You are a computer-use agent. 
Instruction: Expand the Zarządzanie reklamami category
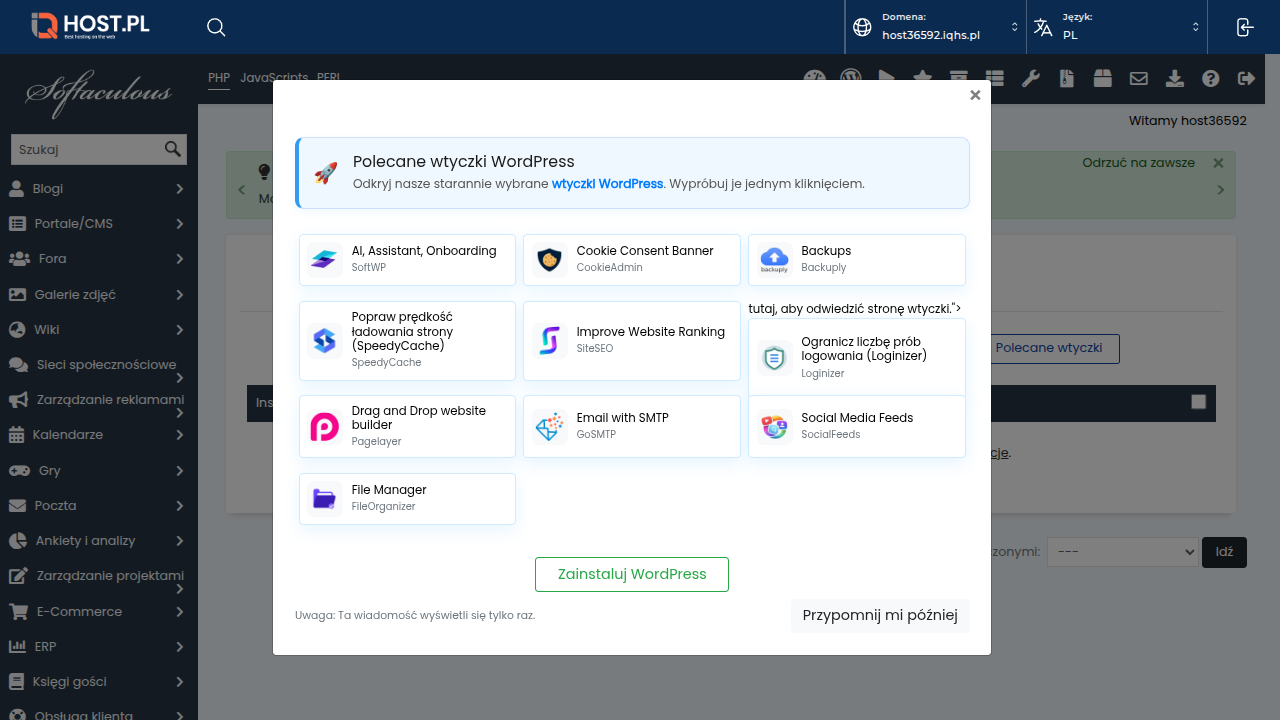[180, 413]
